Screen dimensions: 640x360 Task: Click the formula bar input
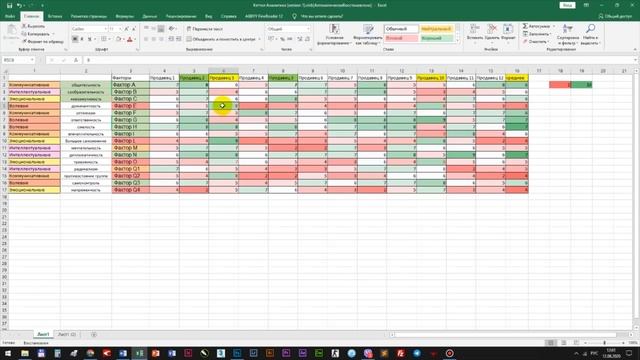point(359,60)
